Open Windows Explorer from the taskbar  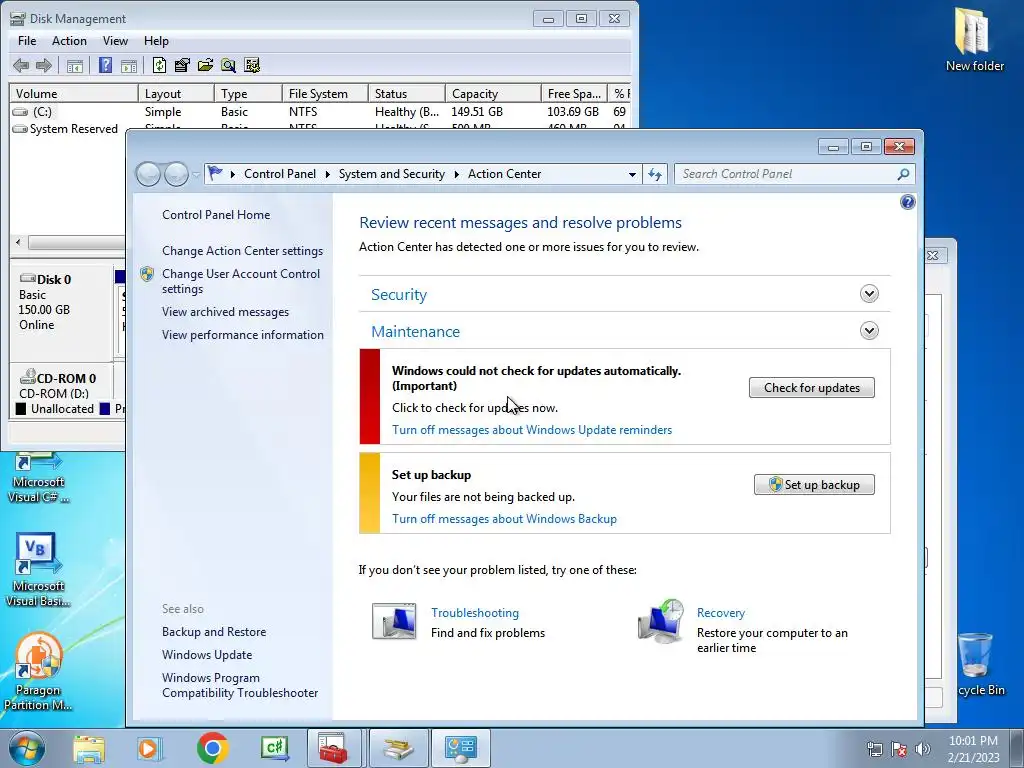pyautogui.click(x=89, y=748)
